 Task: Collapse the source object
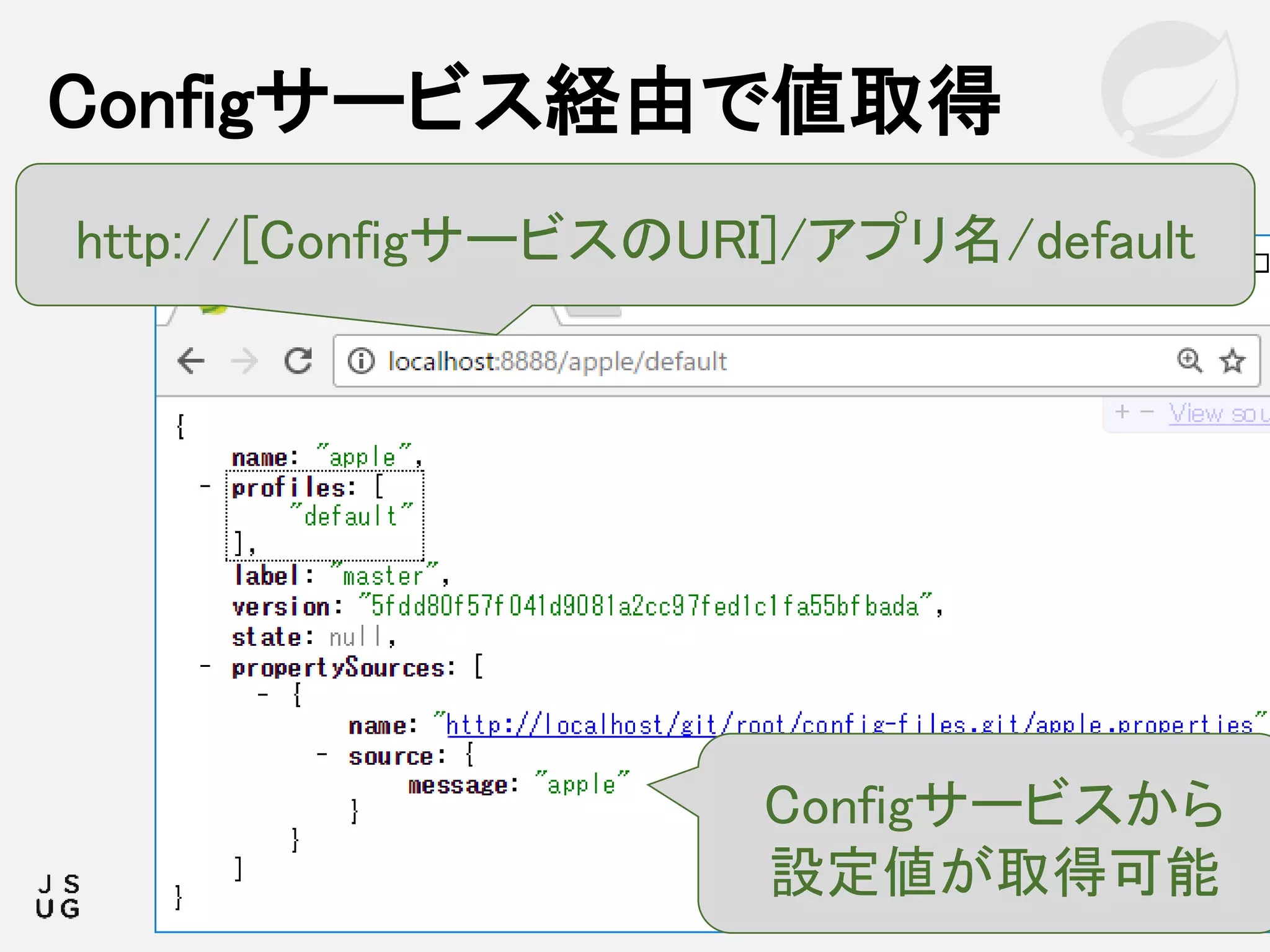pyautogui.click(x=322, y=755)
